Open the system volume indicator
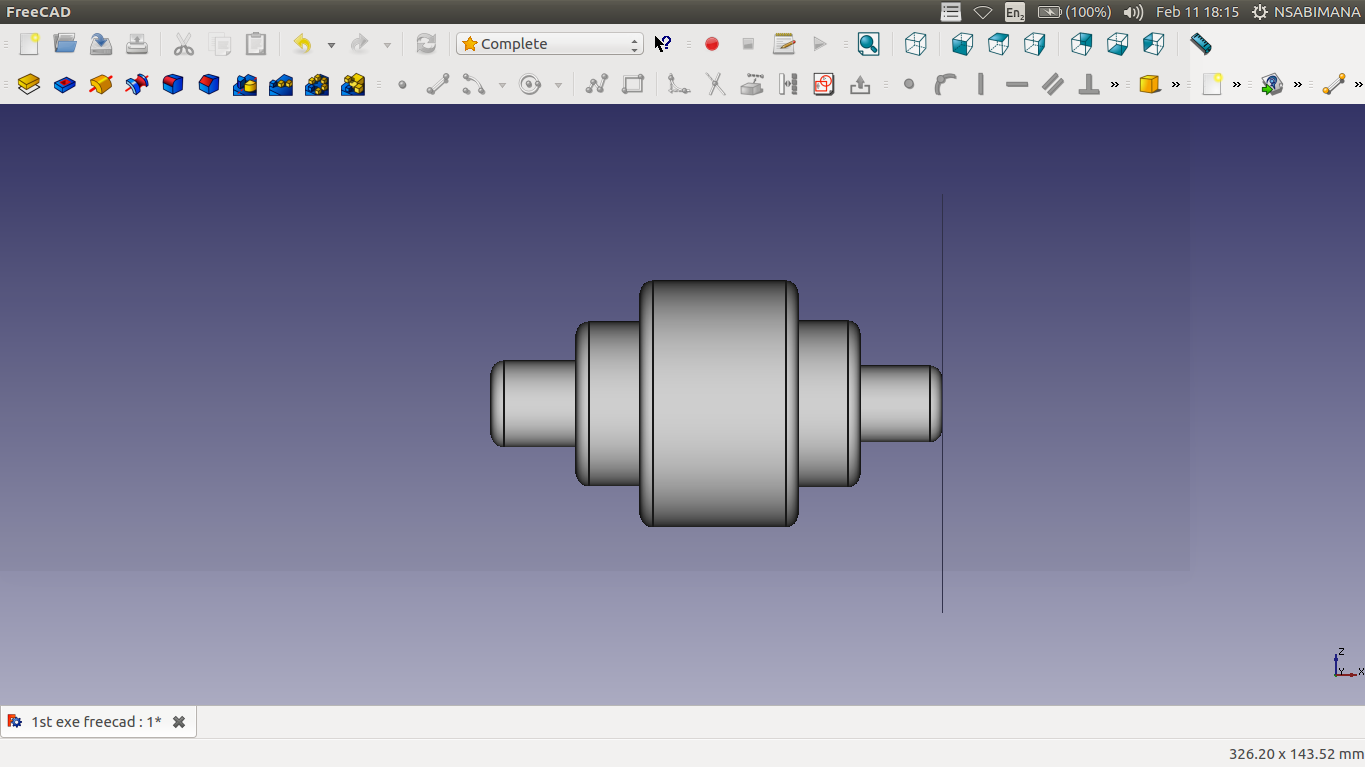Viewport: 1365px width, 767px height. pyautogui.click(x=1133, y=12)
